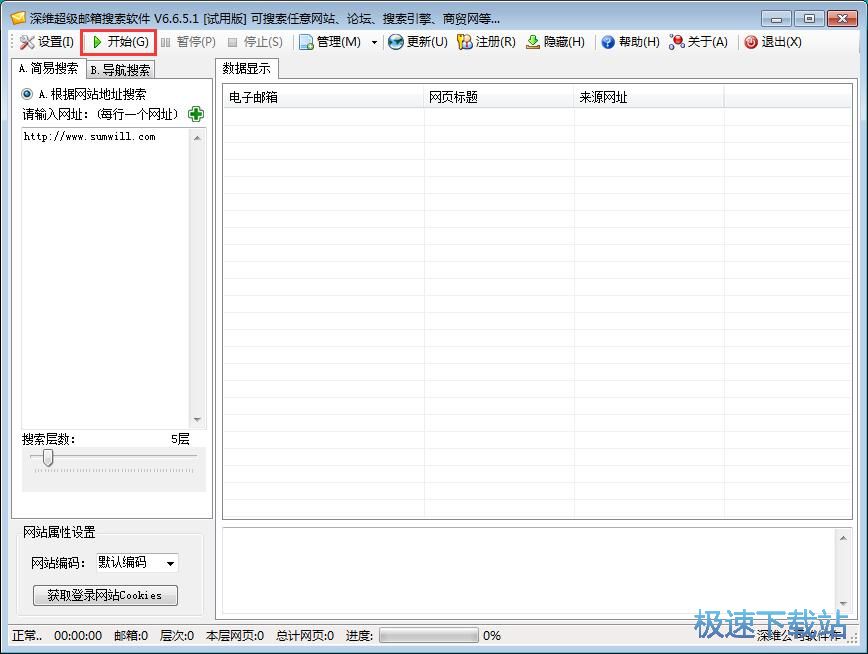Image resolution: width=868 pixels, height=654 pixels.
Task: Click the green plus add-URL icon
Action: pos(196,114)
